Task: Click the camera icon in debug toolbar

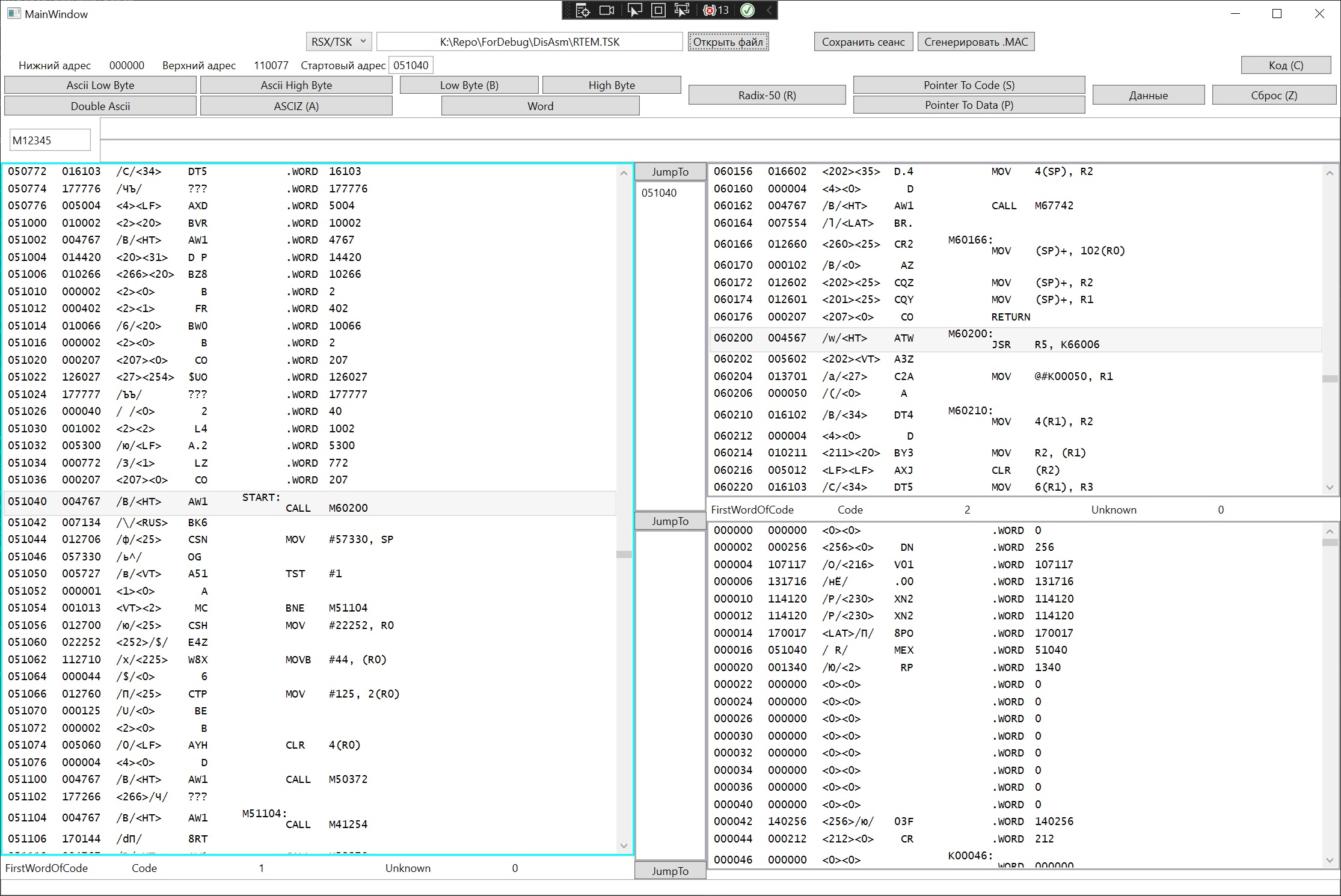Action: [x=607, y=10]
